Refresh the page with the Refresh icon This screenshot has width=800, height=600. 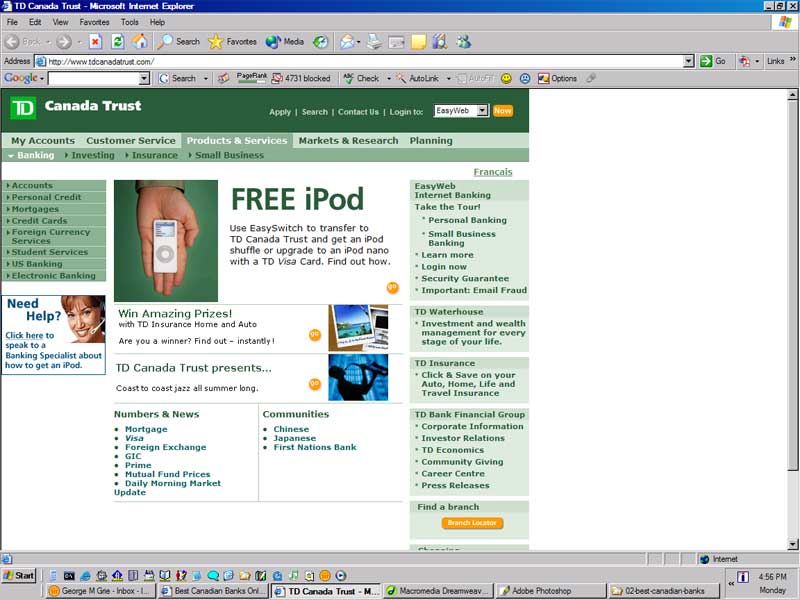click(x=117, y=42)
